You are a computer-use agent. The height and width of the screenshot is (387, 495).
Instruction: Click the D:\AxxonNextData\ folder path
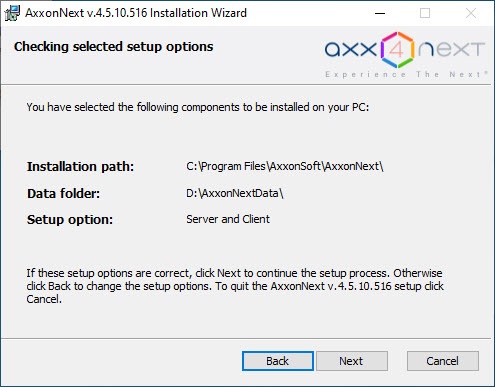235,193
